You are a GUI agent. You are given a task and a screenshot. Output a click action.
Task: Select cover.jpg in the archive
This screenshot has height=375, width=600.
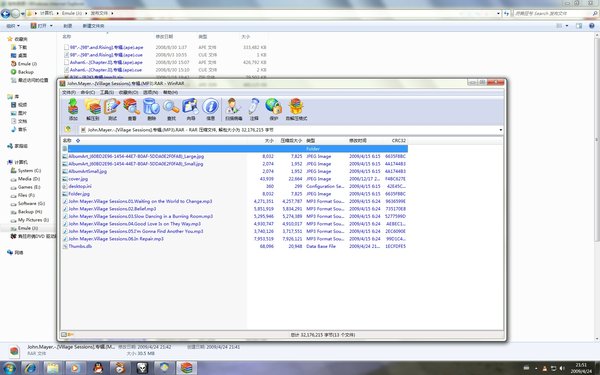[78, 179]
